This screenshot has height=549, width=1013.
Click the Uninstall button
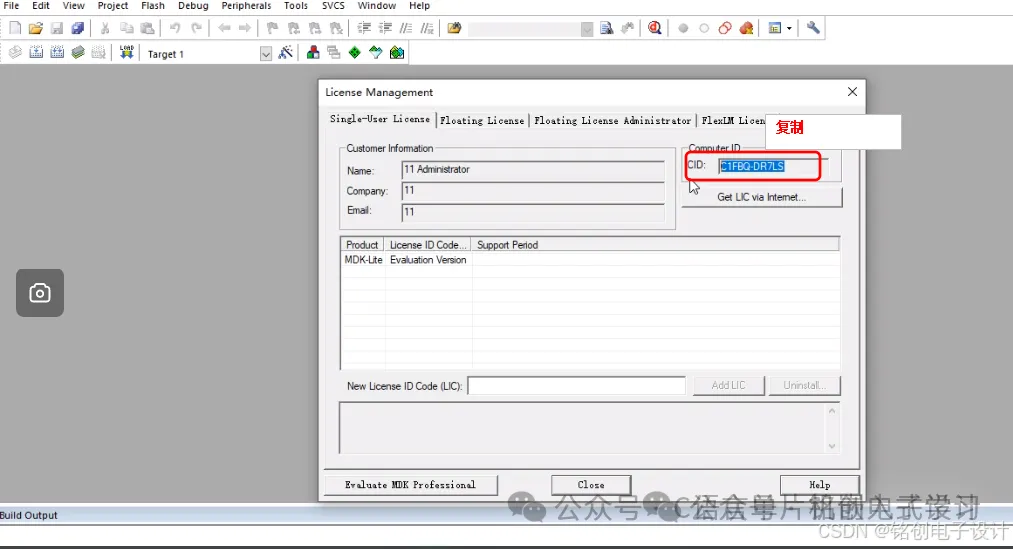(x=804, y=386)
